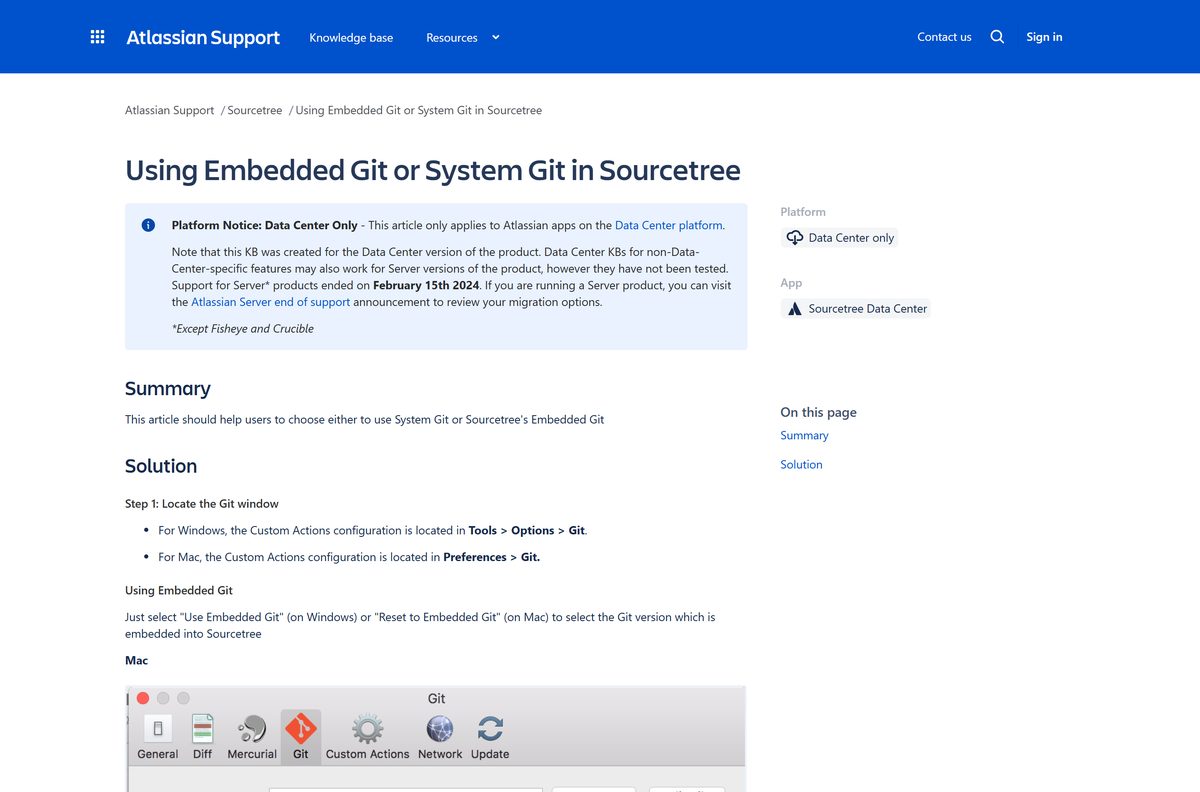The image size is (1200, 792).
Task: Click the Data Center cloud icon
Action: [795, 238]
